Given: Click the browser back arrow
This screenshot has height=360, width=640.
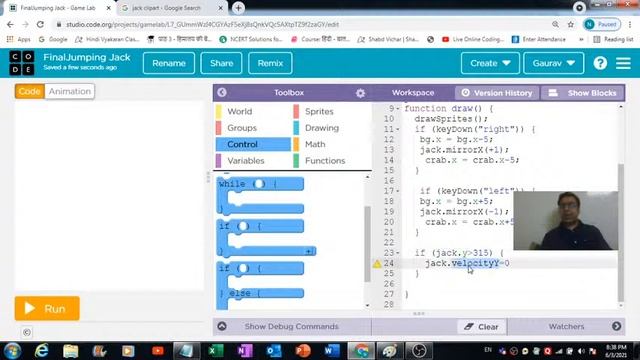Looking at the screenshot, I should pyautogui.click(x=10, y=24).
